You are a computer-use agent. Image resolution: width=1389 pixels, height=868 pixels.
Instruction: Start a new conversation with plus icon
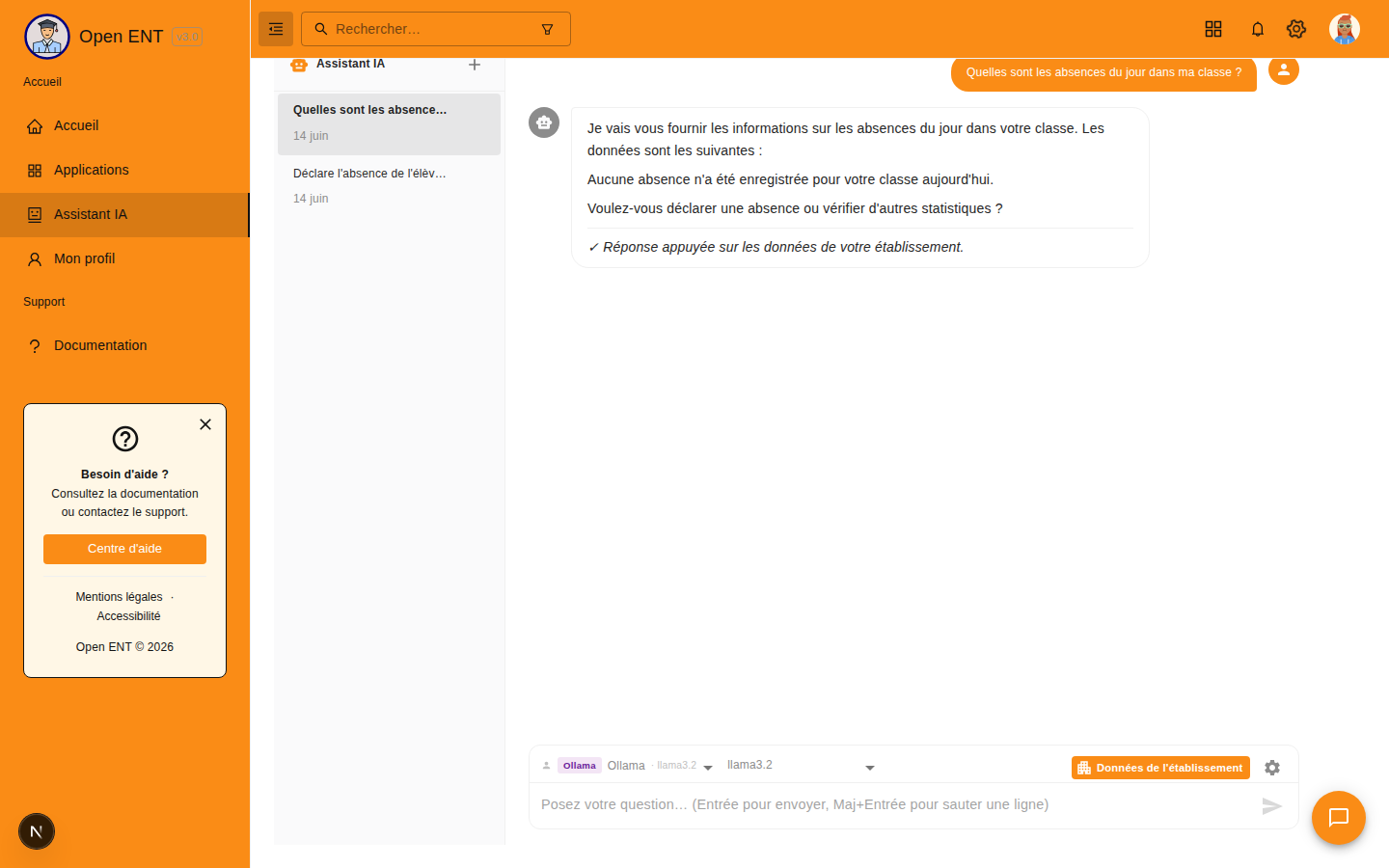(x=475, y=65)
